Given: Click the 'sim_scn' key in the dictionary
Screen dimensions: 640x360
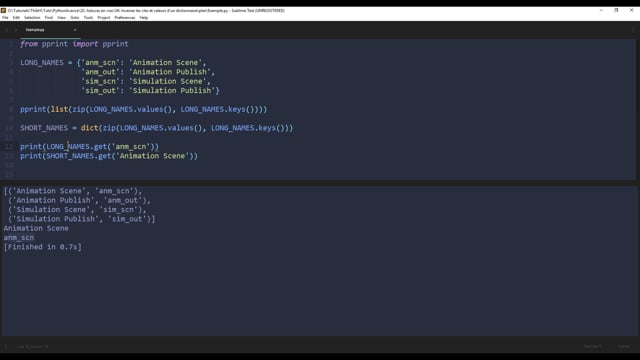Looking at the screenshot, I should [100, 81].
